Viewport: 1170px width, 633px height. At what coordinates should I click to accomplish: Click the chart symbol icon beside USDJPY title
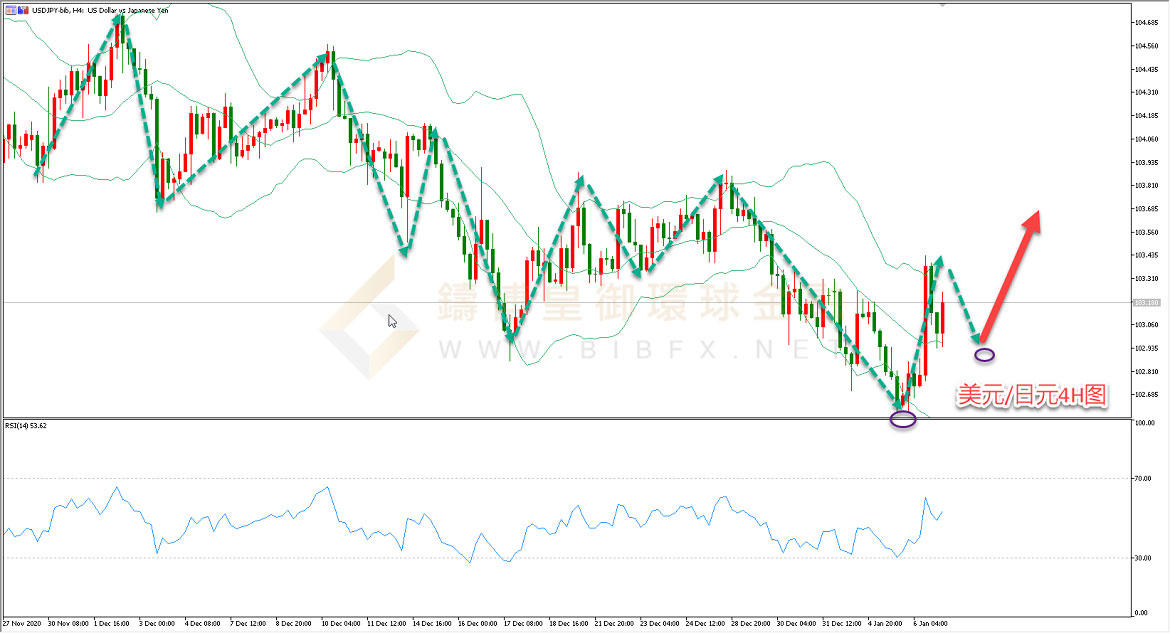5,9
